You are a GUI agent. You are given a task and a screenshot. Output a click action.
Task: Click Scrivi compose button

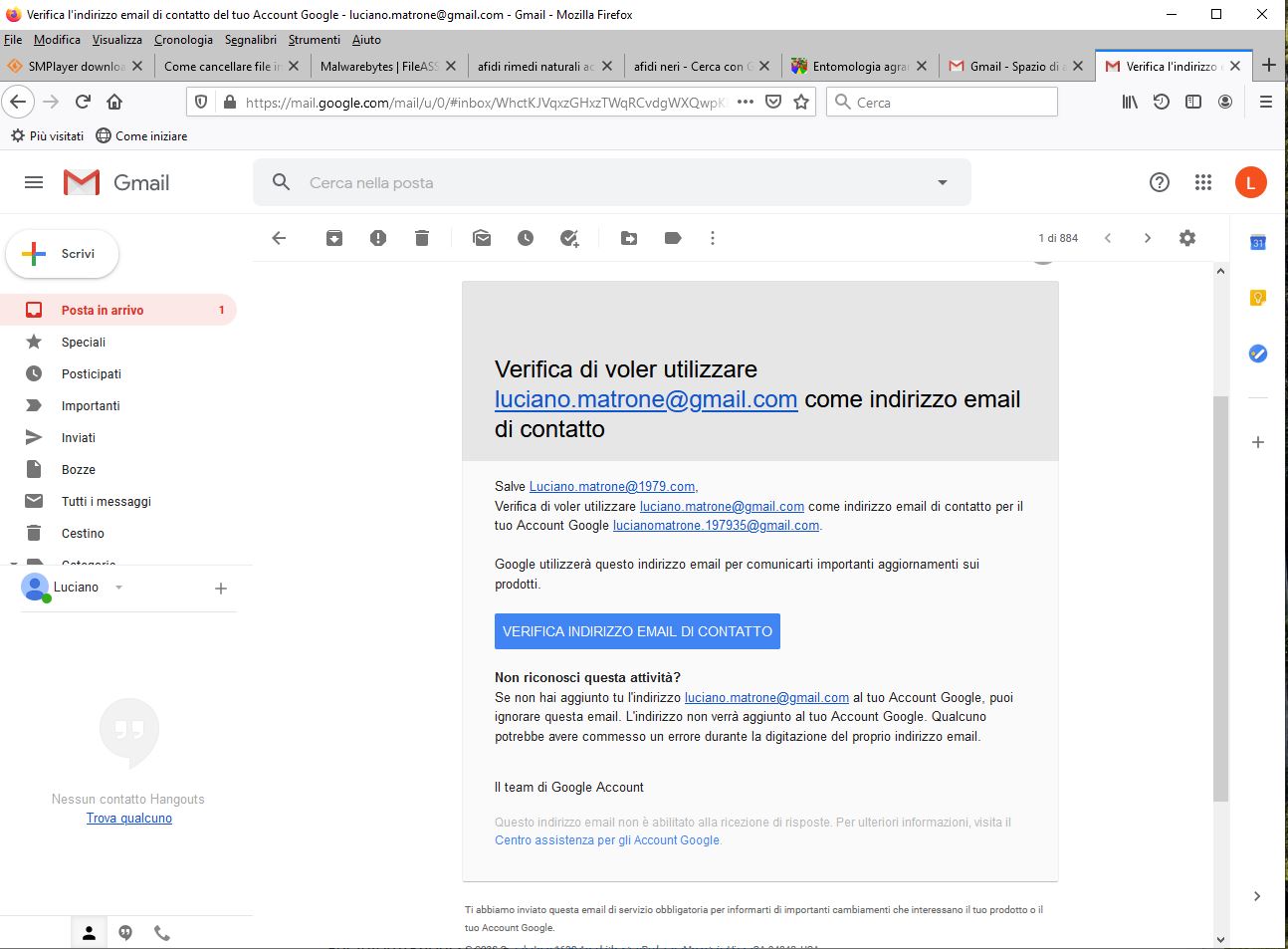point(63,254)
